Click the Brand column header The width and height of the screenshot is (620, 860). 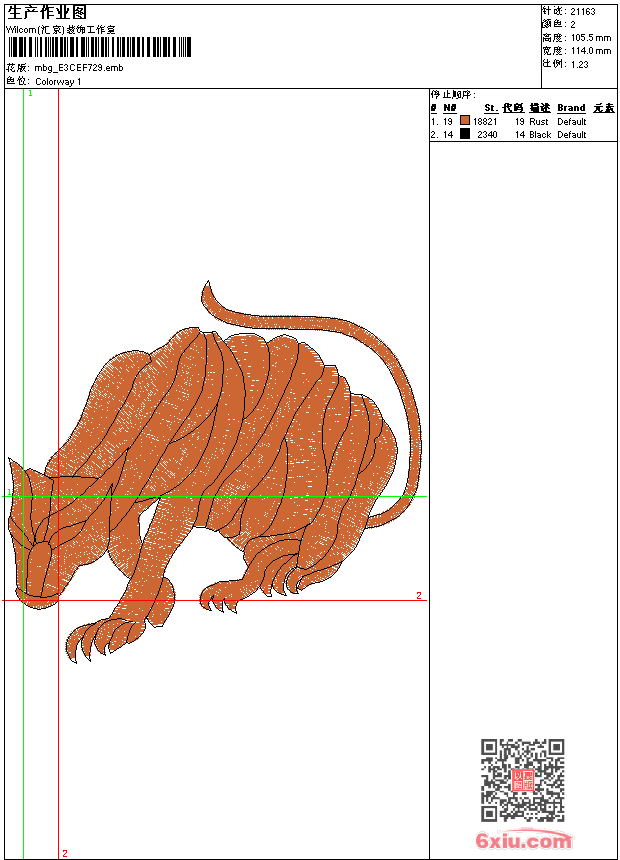[571, 108]
